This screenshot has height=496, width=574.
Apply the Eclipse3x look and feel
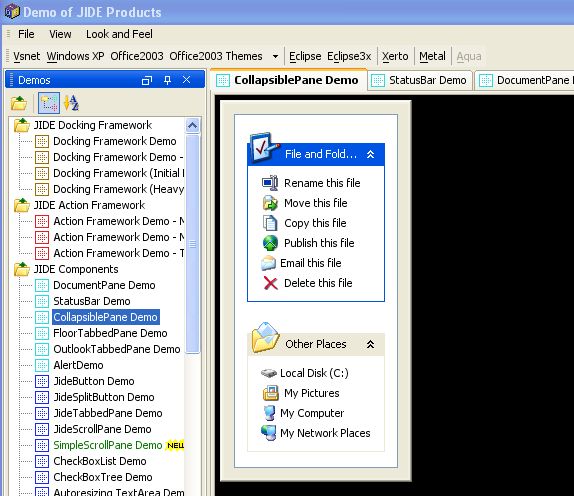coord(349,56)
